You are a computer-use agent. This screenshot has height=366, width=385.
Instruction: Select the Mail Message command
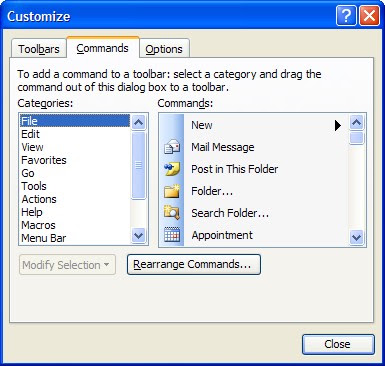click(x=254, y=147)
